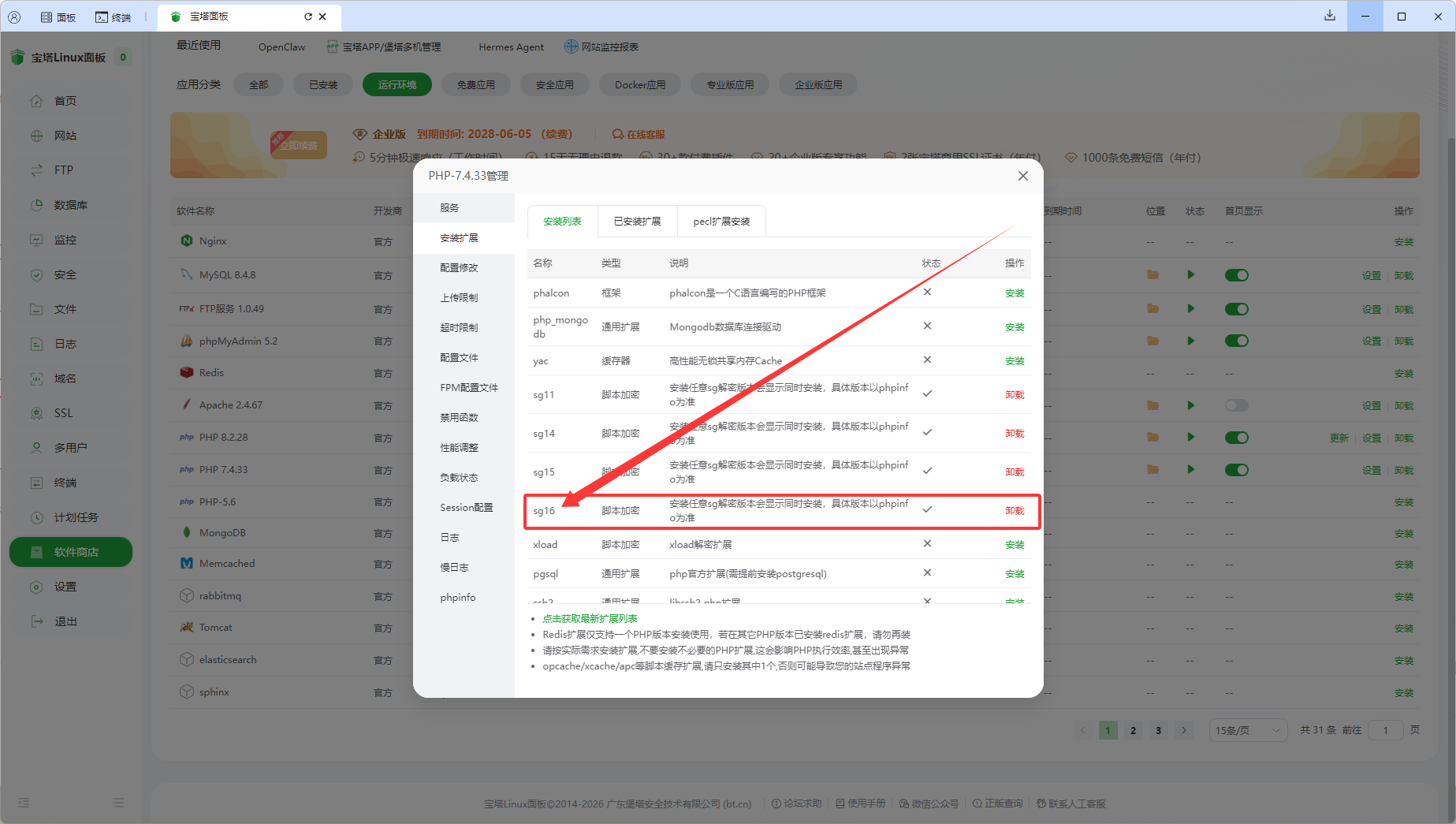Viewport: 1456px width, 824px height.
Task: Open SSL in left sidebar
Action: (x=71, y=413)
